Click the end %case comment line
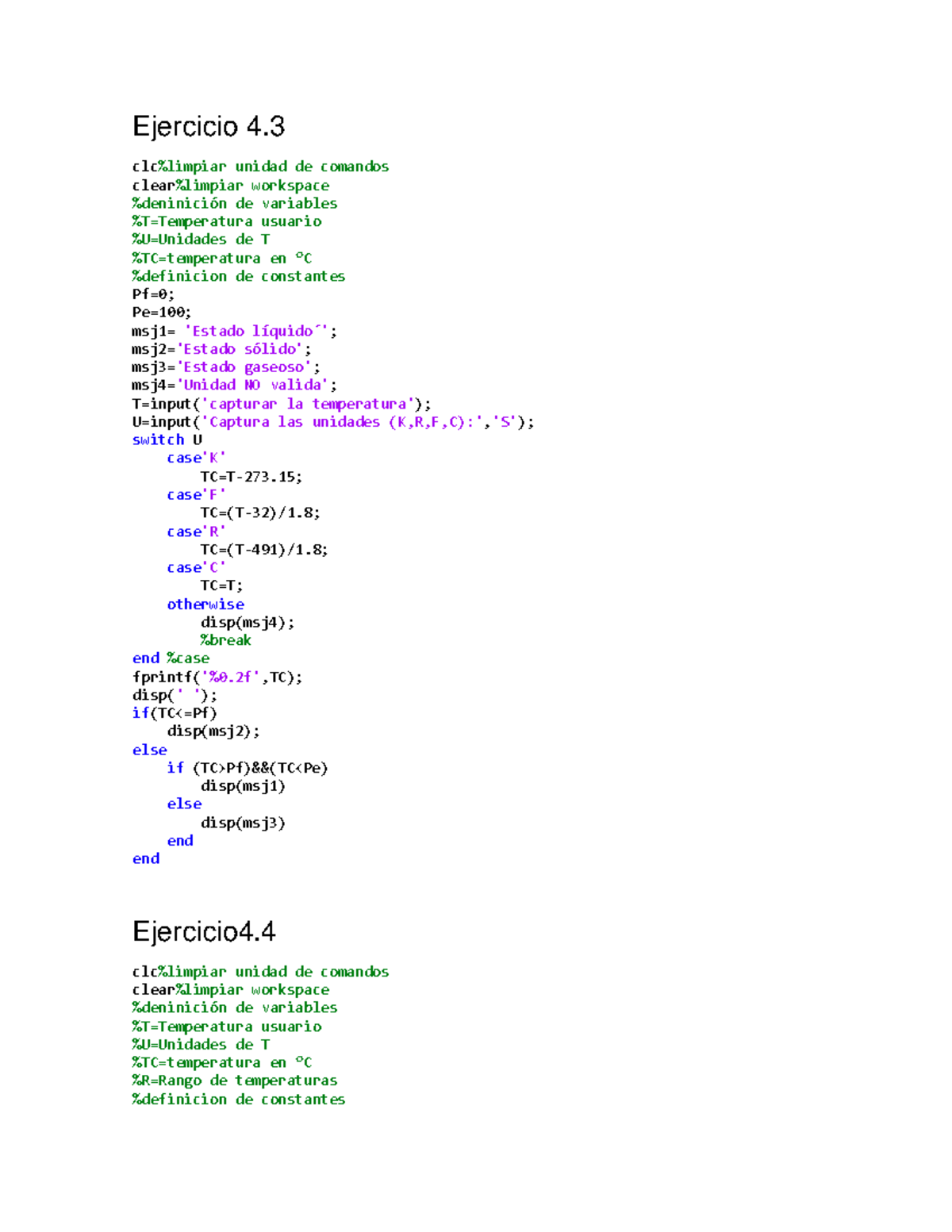 (170, 658)
